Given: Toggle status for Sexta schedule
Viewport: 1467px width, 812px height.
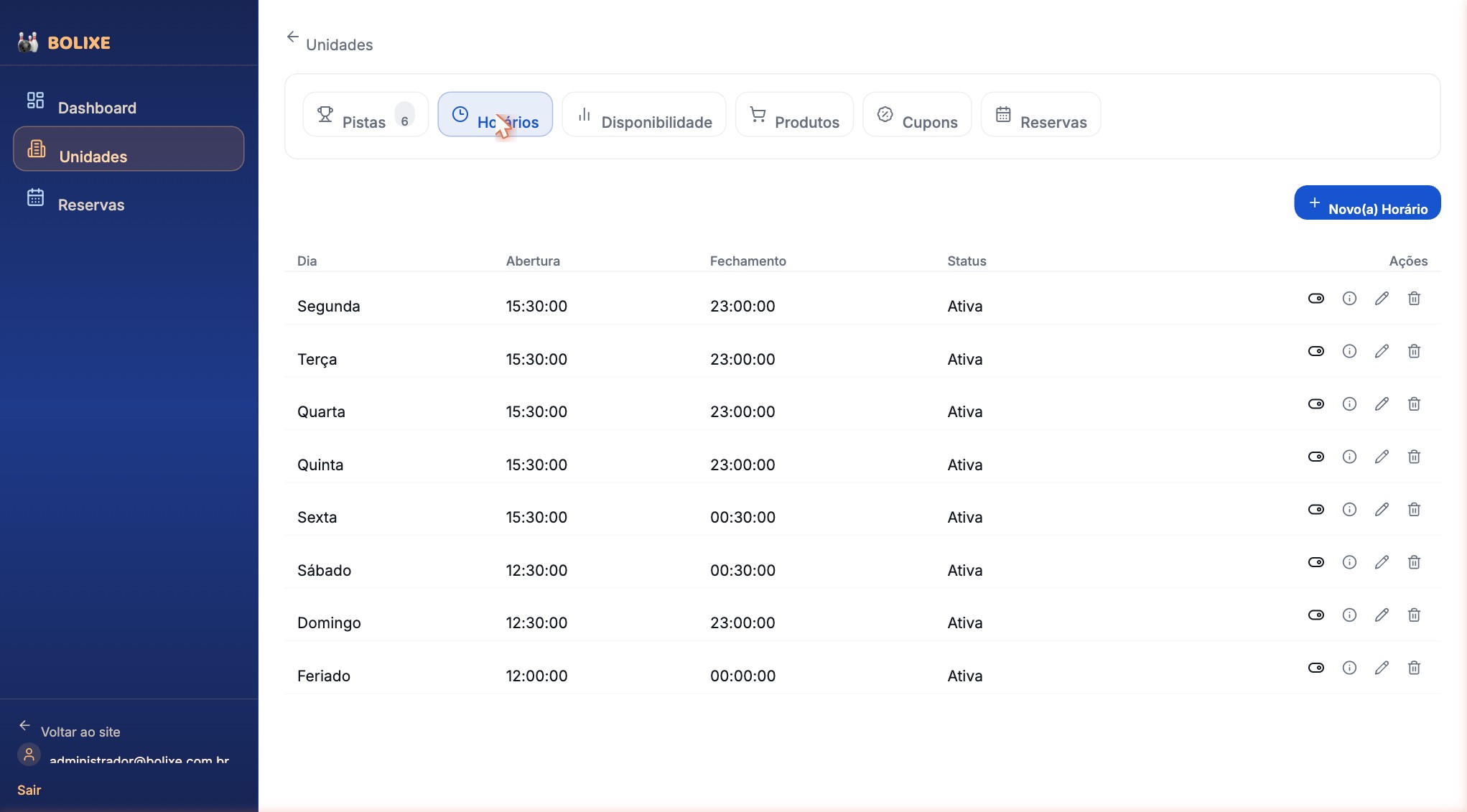Looking at the screenshot, I should 1315,509.
